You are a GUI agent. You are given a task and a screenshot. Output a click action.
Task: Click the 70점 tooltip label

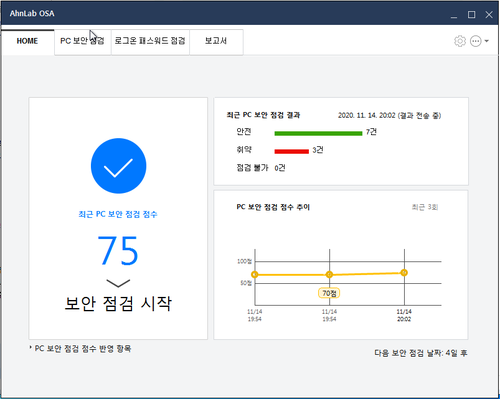coord(329,293)
